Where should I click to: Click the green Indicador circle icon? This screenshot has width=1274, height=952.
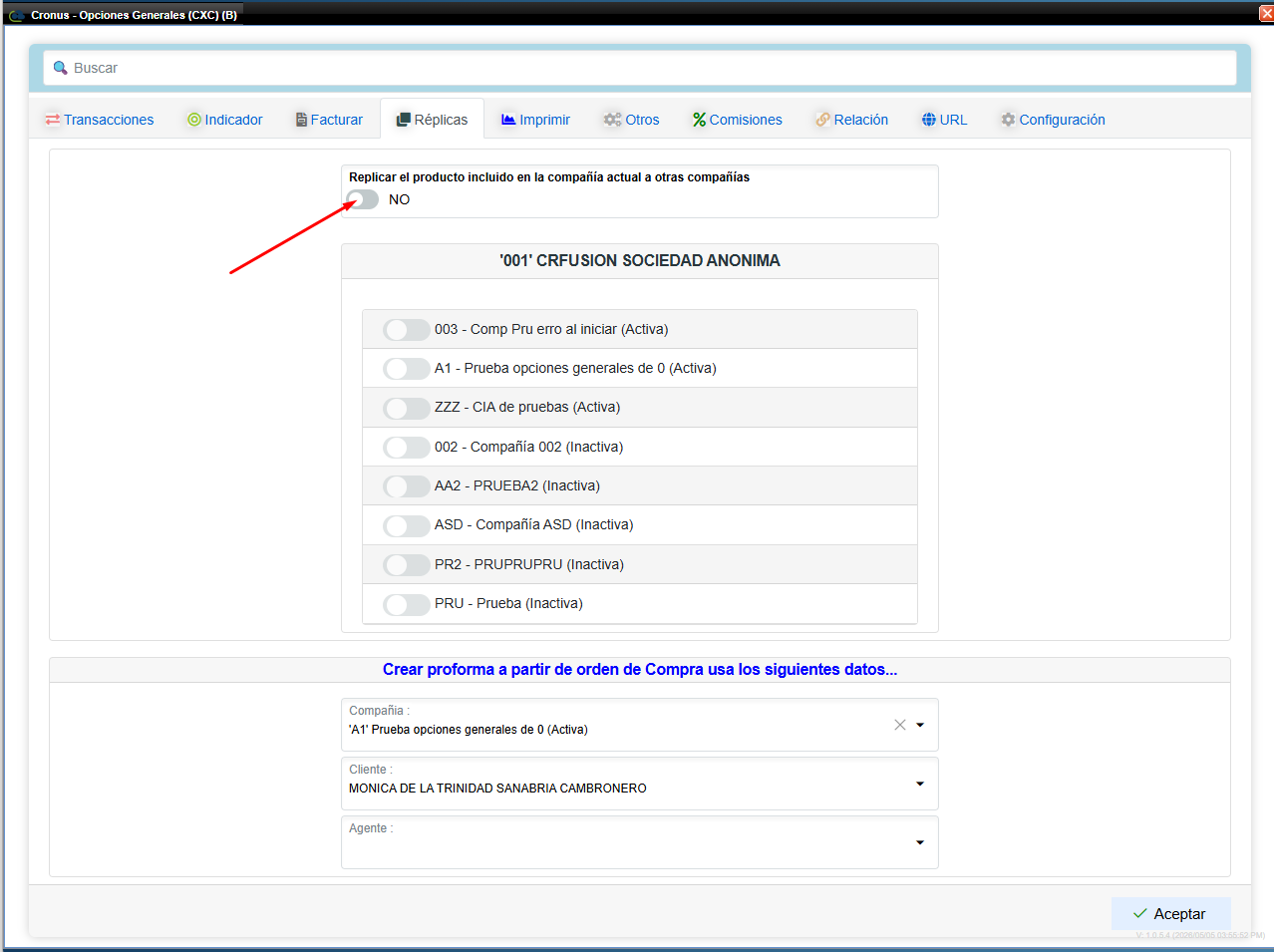(x=194, y=120)
